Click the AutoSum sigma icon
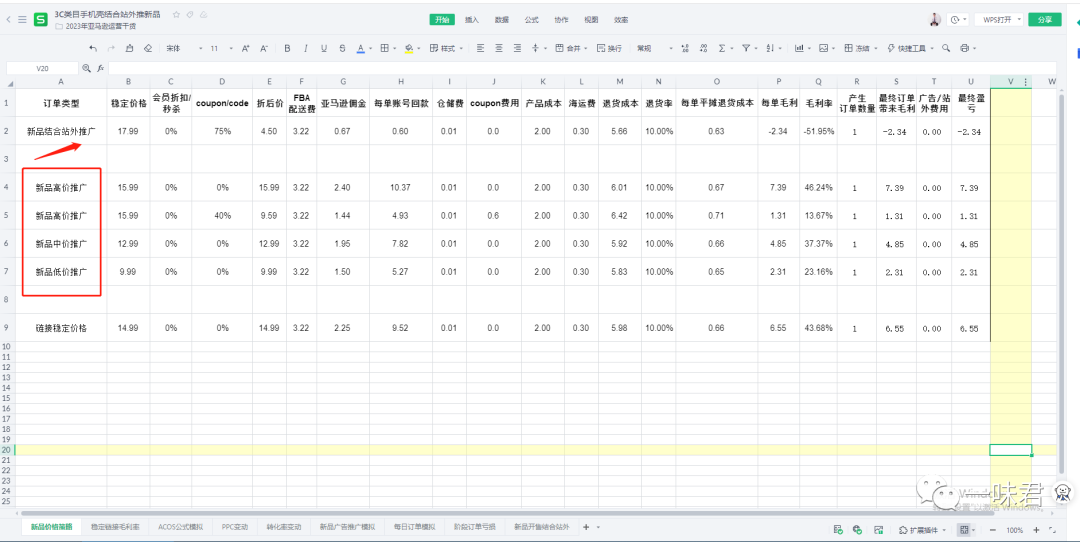This screenshot has width=1080, height=542. click(721, 48)
